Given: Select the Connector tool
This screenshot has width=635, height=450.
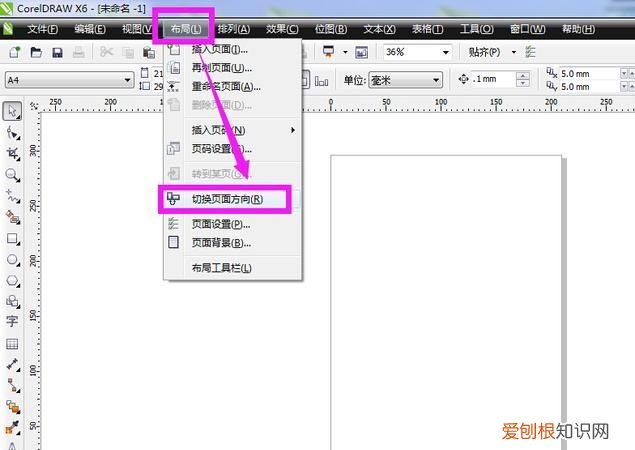Looking at the screenshot, I should pyautogui.click(x=12, y=385).
